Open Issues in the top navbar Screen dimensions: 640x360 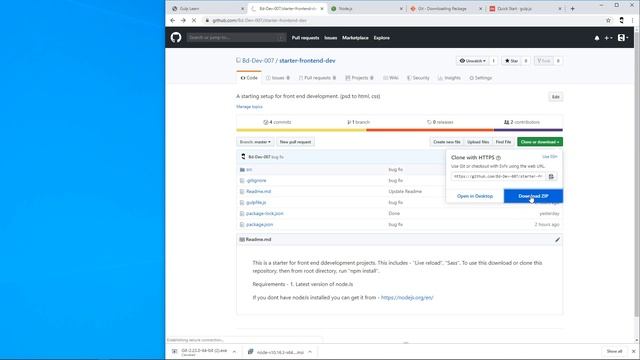tap(331, 38)
